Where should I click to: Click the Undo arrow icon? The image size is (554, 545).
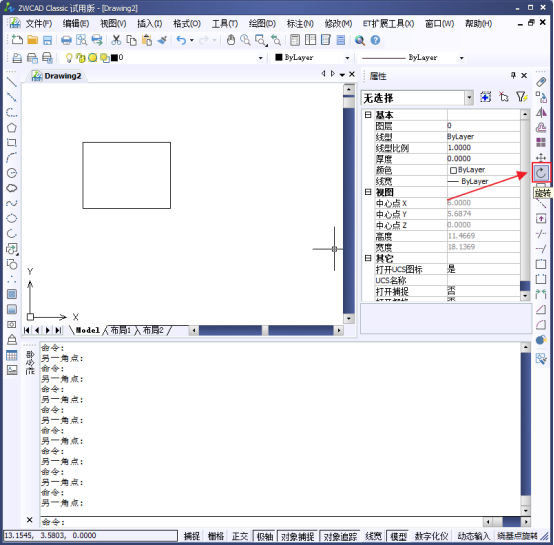point(181,40)
